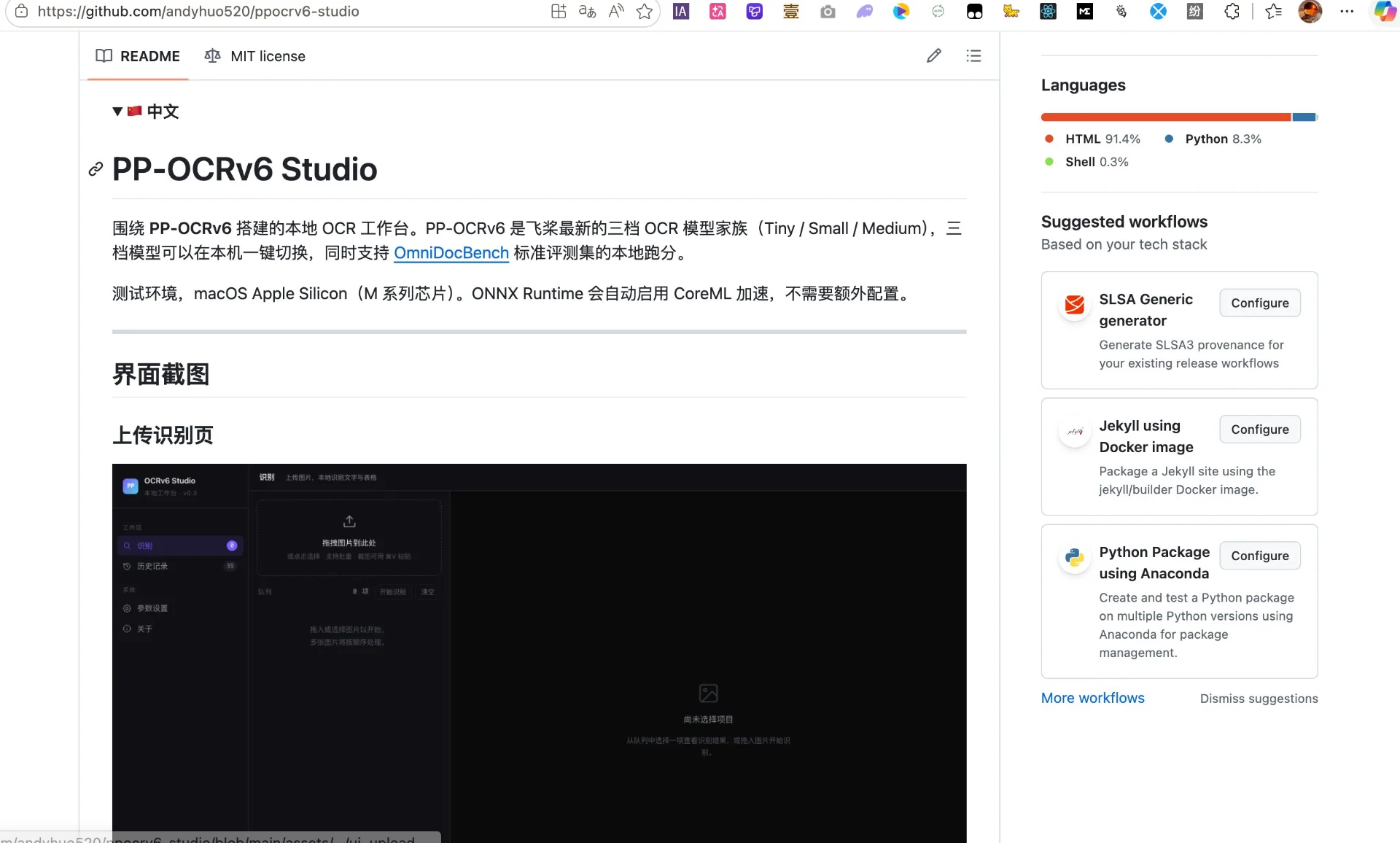Click the Python workflow logo icon

click(1074, 558)
